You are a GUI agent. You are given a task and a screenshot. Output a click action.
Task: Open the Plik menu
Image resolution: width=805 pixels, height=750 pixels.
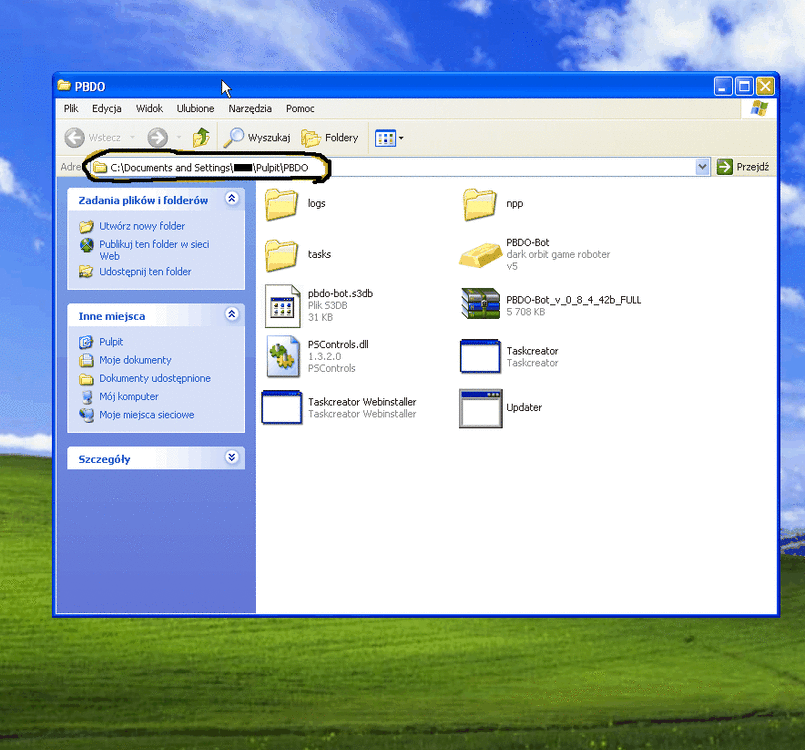pos(71,108)
